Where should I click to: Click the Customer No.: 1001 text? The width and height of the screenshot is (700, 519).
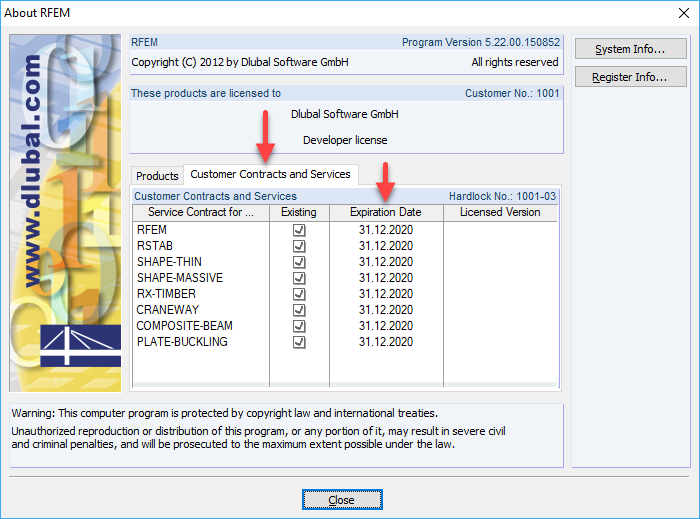512,93
